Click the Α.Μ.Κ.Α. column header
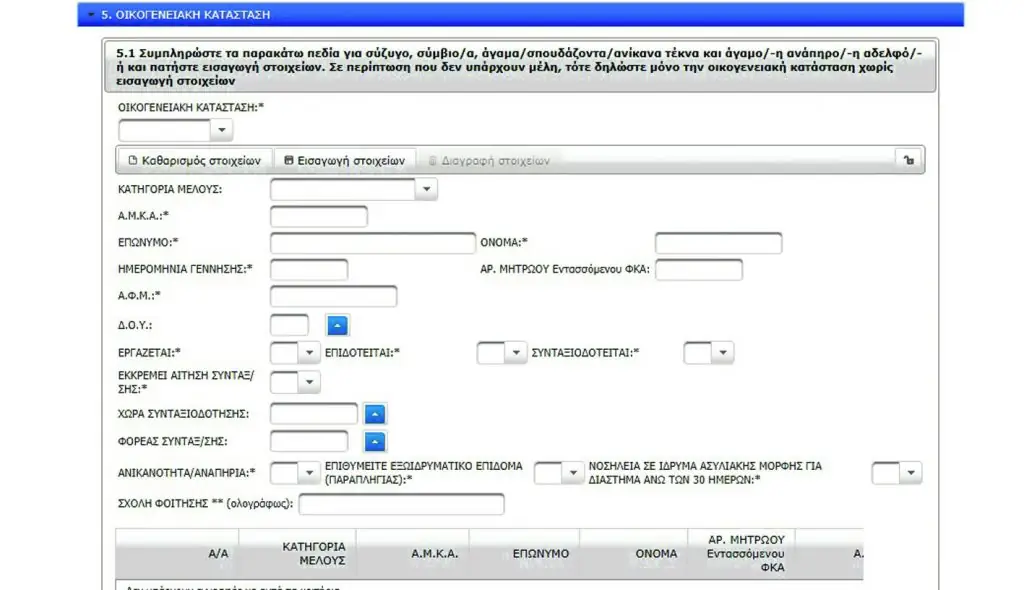1024x590 pixels. (413, 553)
